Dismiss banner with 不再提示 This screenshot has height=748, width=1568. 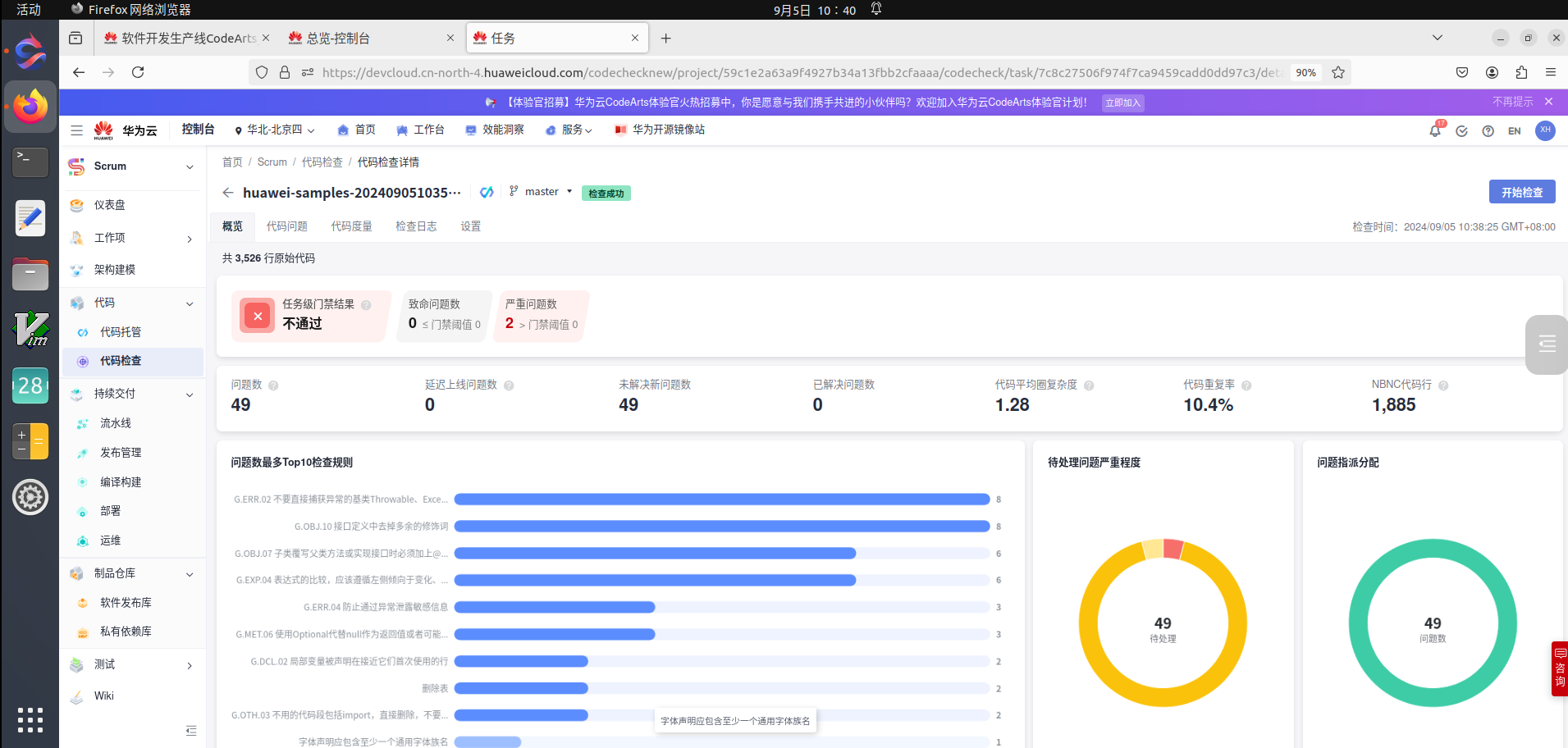(x=1513, y=102)
